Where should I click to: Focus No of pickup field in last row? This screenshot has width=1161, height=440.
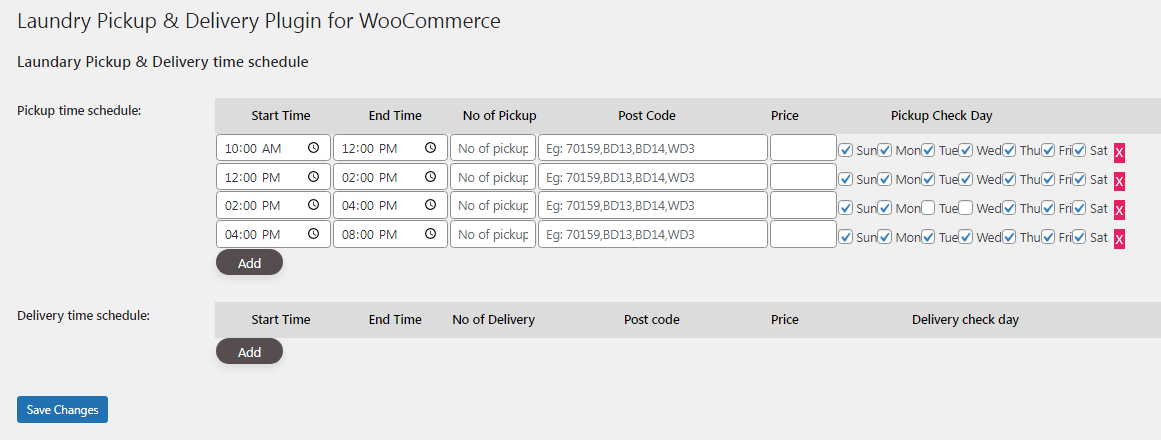493,234
